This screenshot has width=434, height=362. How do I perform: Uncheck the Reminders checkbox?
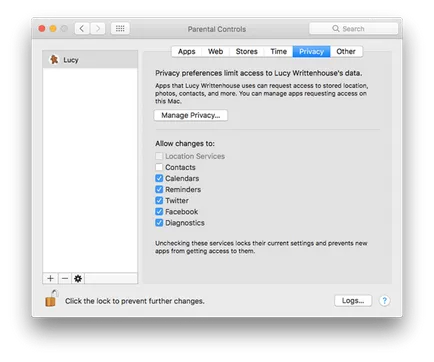(x=159, y=189)
